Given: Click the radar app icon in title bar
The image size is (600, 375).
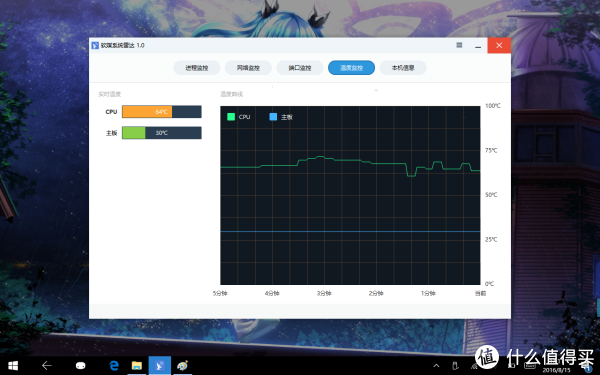Looking at the screenshot, I should click(x=95, y=46).
